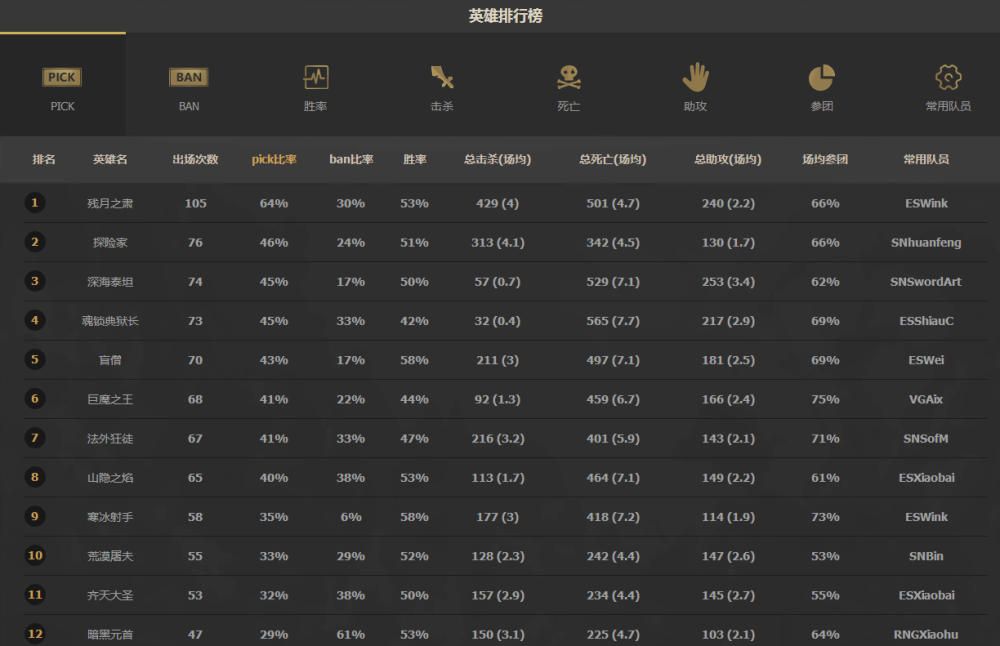Click player ESWei name
Image resolution: width=1000 pixels, height=646 pixels.
click(926, 360)
